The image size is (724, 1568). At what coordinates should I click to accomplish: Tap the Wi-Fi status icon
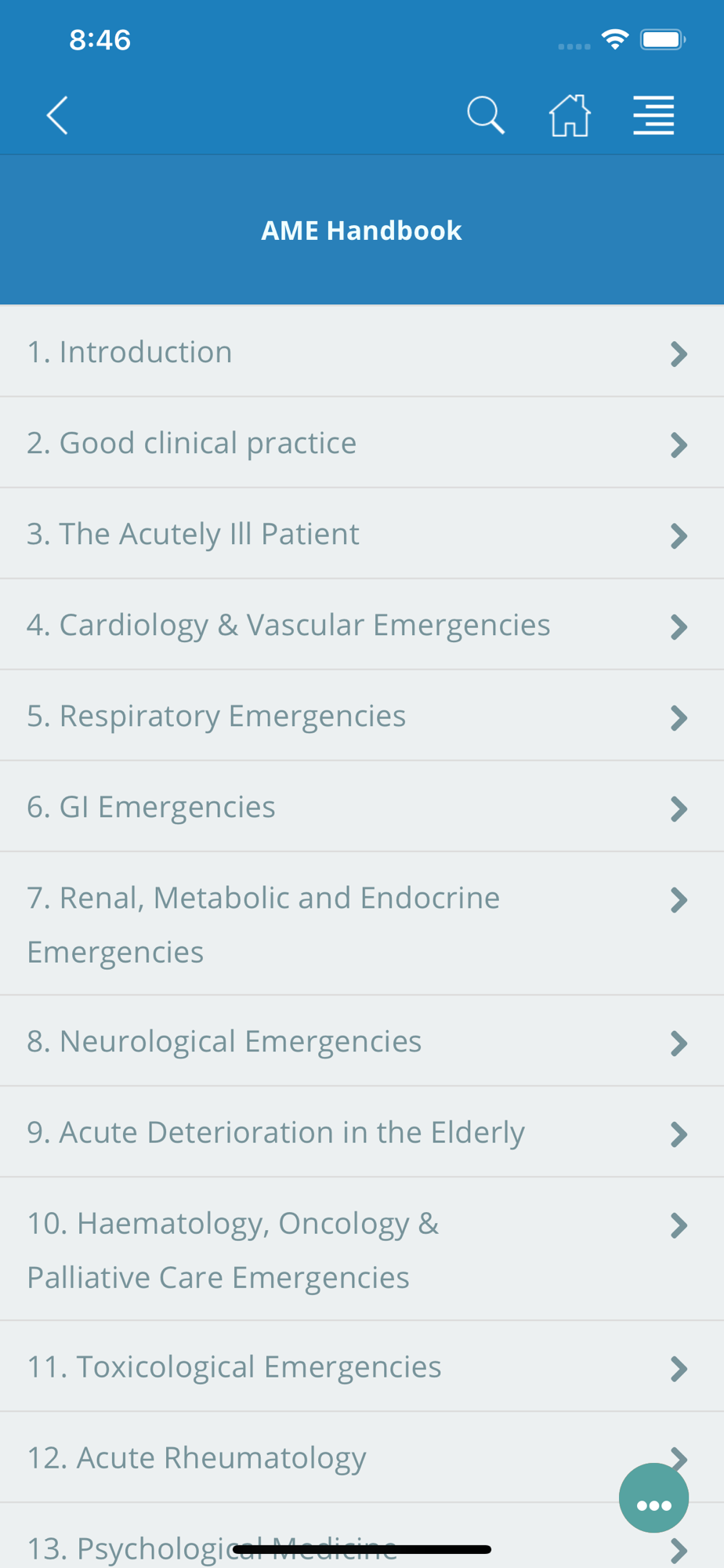(615, 39)
